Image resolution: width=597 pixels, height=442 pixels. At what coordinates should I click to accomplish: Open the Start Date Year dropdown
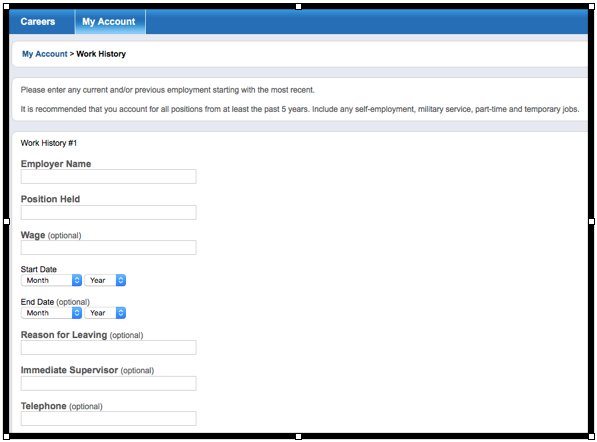pos(105,280)
